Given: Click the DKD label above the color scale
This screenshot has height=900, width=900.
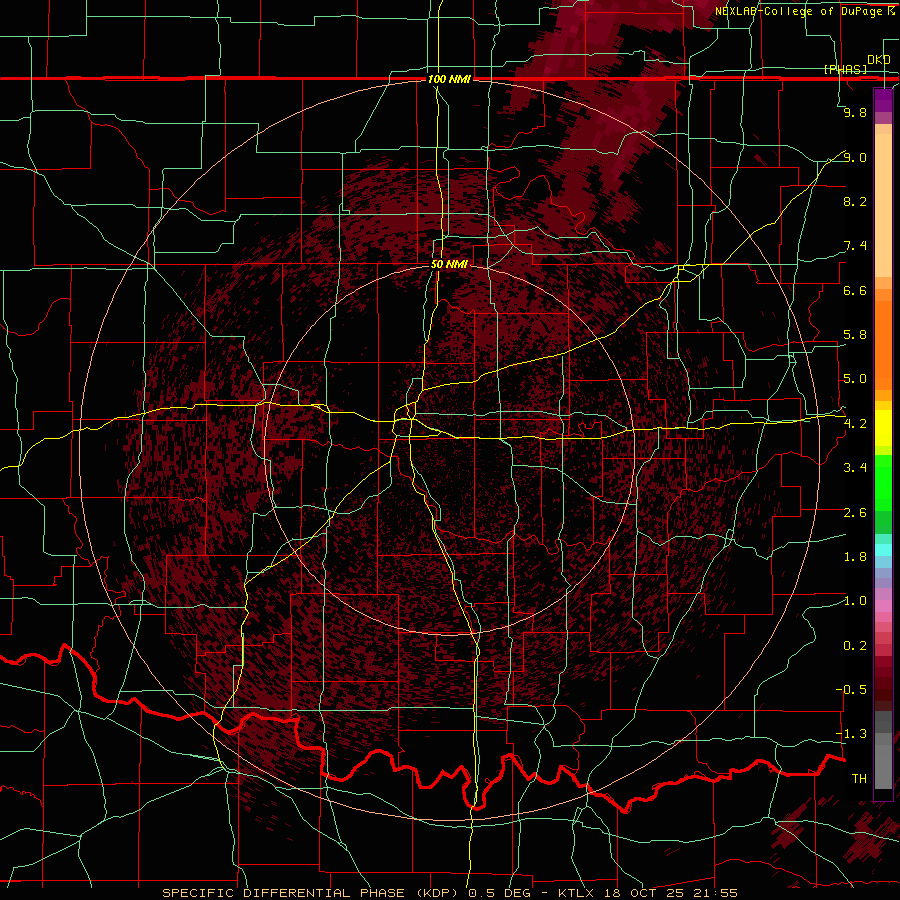Looking at the screenshot, I should coord(878,59).
